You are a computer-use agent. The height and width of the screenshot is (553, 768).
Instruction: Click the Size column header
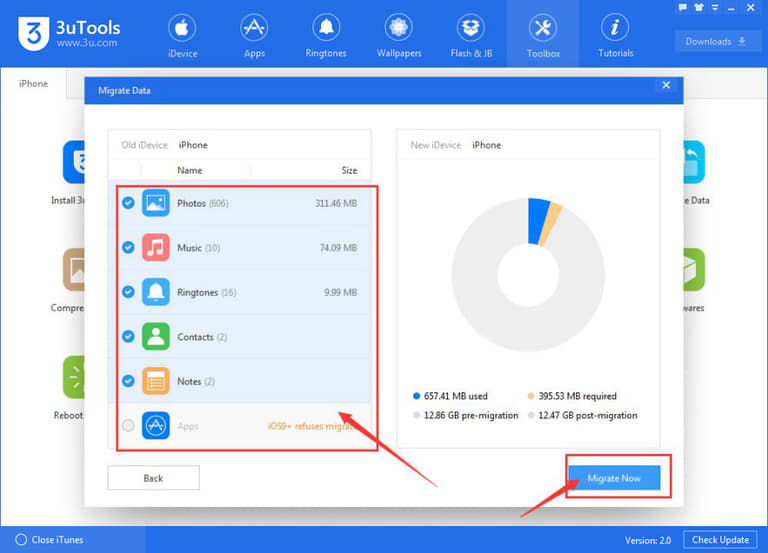(349, 170)
